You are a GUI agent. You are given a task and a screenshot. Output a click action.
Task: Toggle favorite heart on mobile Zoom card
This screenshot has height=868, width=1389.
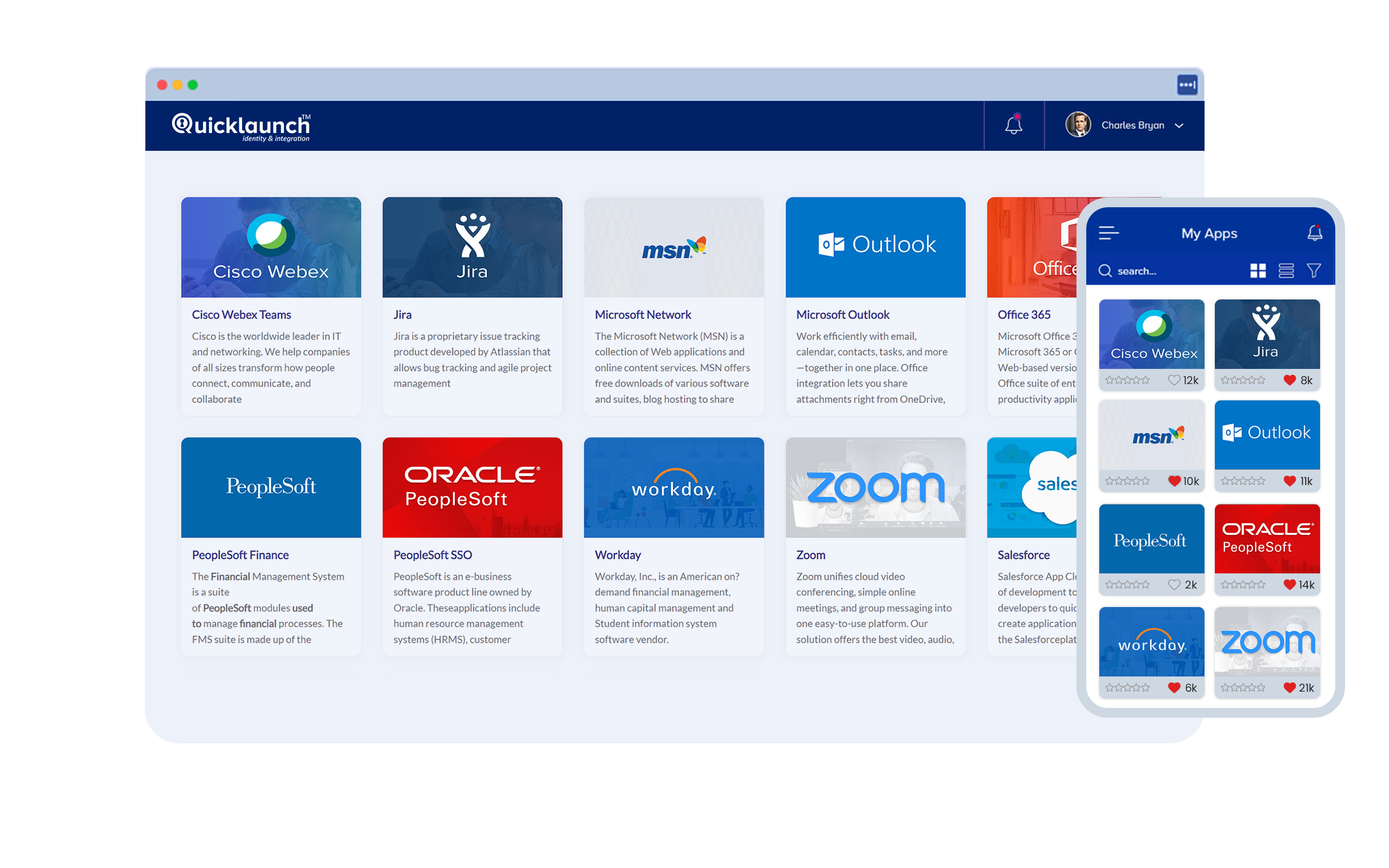pos(1289,688)
